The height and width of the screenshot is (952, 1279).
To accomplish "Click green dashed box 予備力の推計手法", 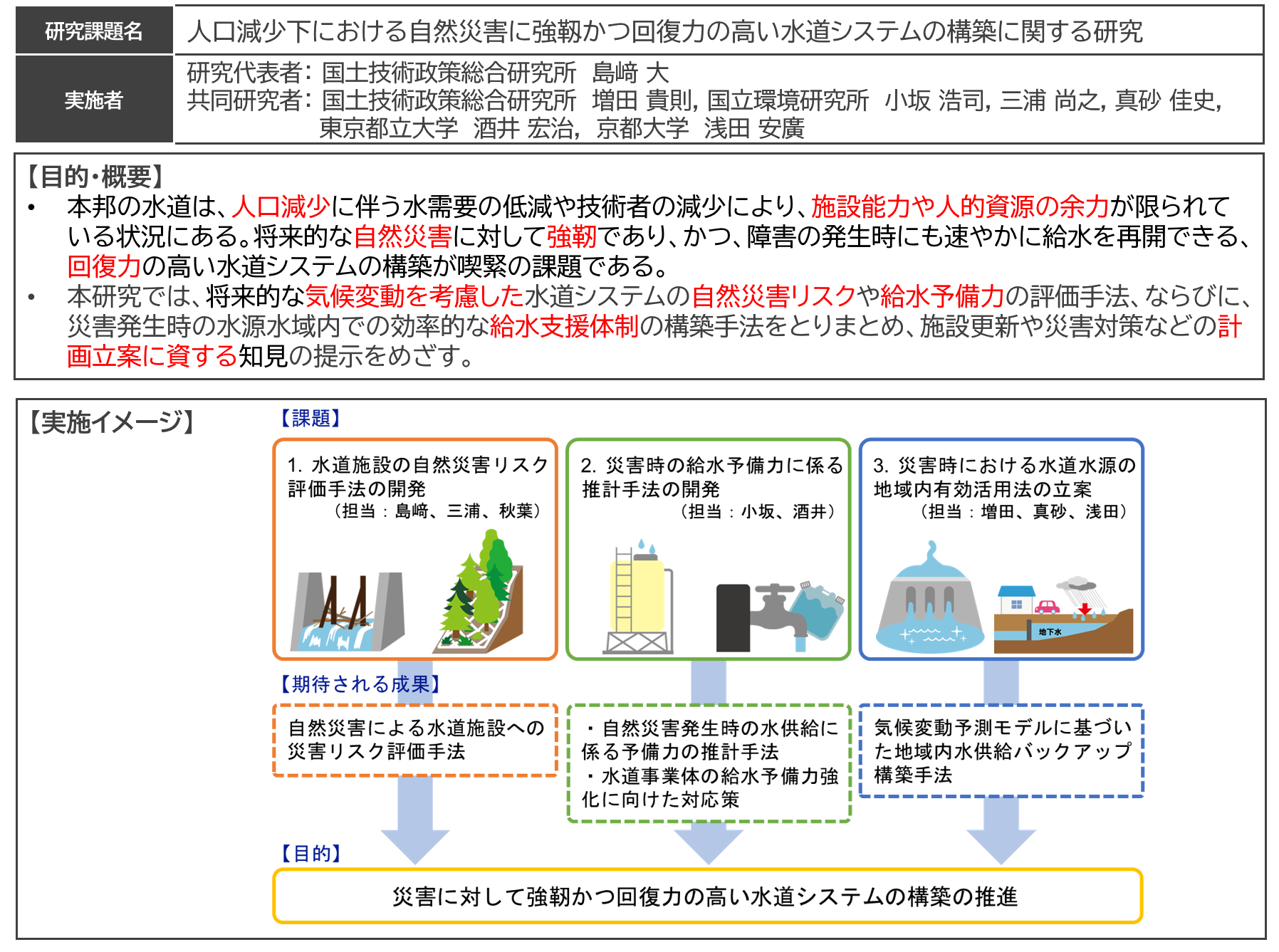I will click(x=709, y=763).
